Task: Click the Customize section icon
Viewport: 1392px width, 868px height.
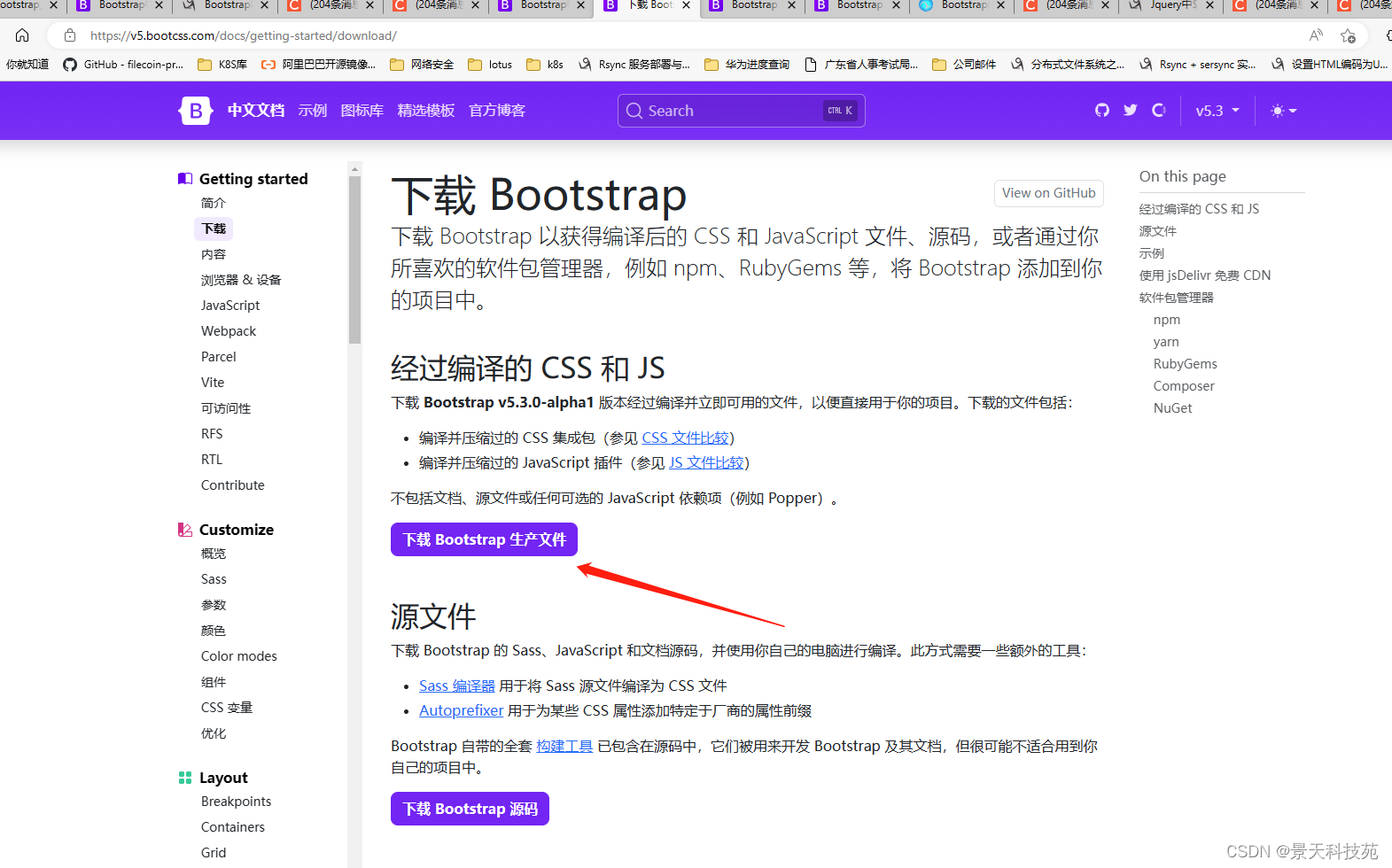Action: pyautogui.click(x=185, y=530)
